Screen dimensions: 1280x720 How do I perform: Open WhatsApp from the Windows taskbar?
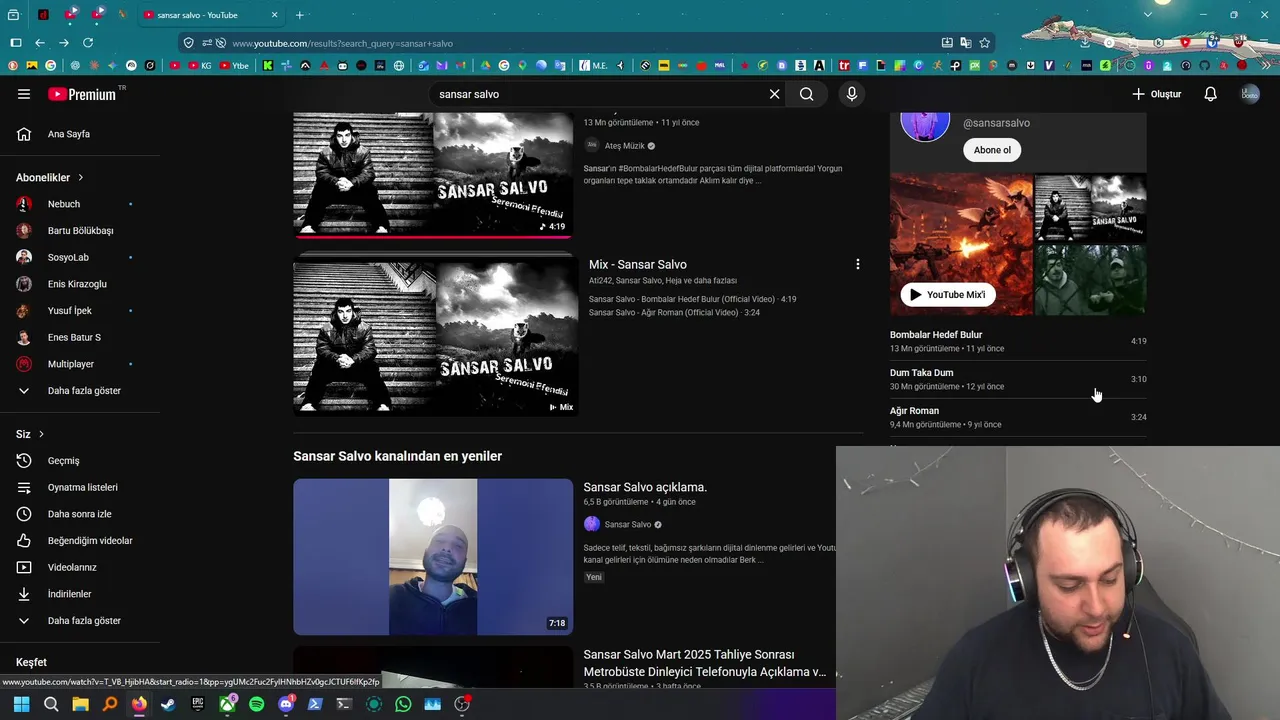click(x=403, y=704)
